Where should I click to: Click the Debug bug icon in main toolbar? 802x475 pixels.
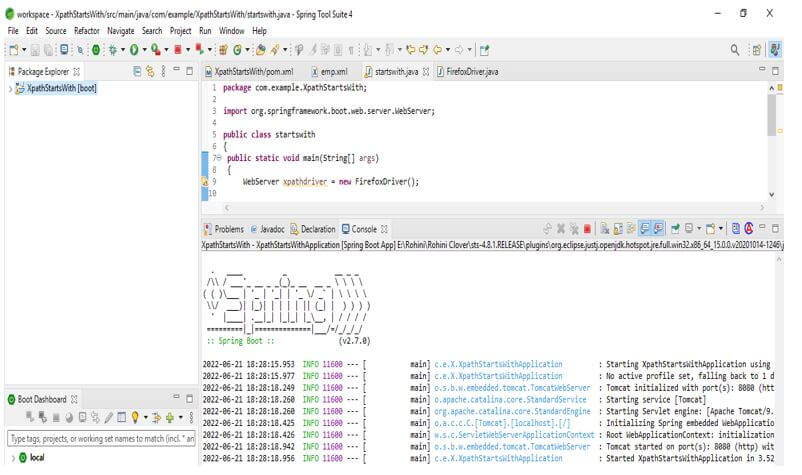(113, 50)
